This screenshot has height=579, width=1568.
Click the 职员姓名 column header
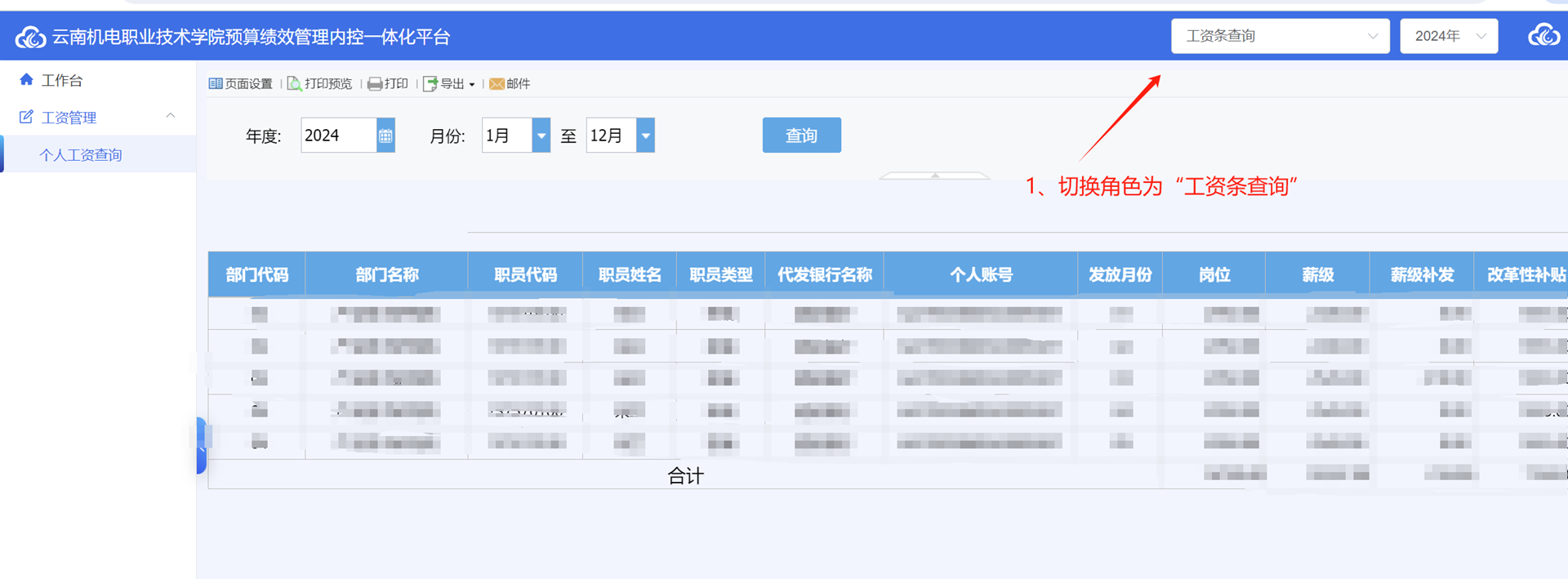point(630,275)
